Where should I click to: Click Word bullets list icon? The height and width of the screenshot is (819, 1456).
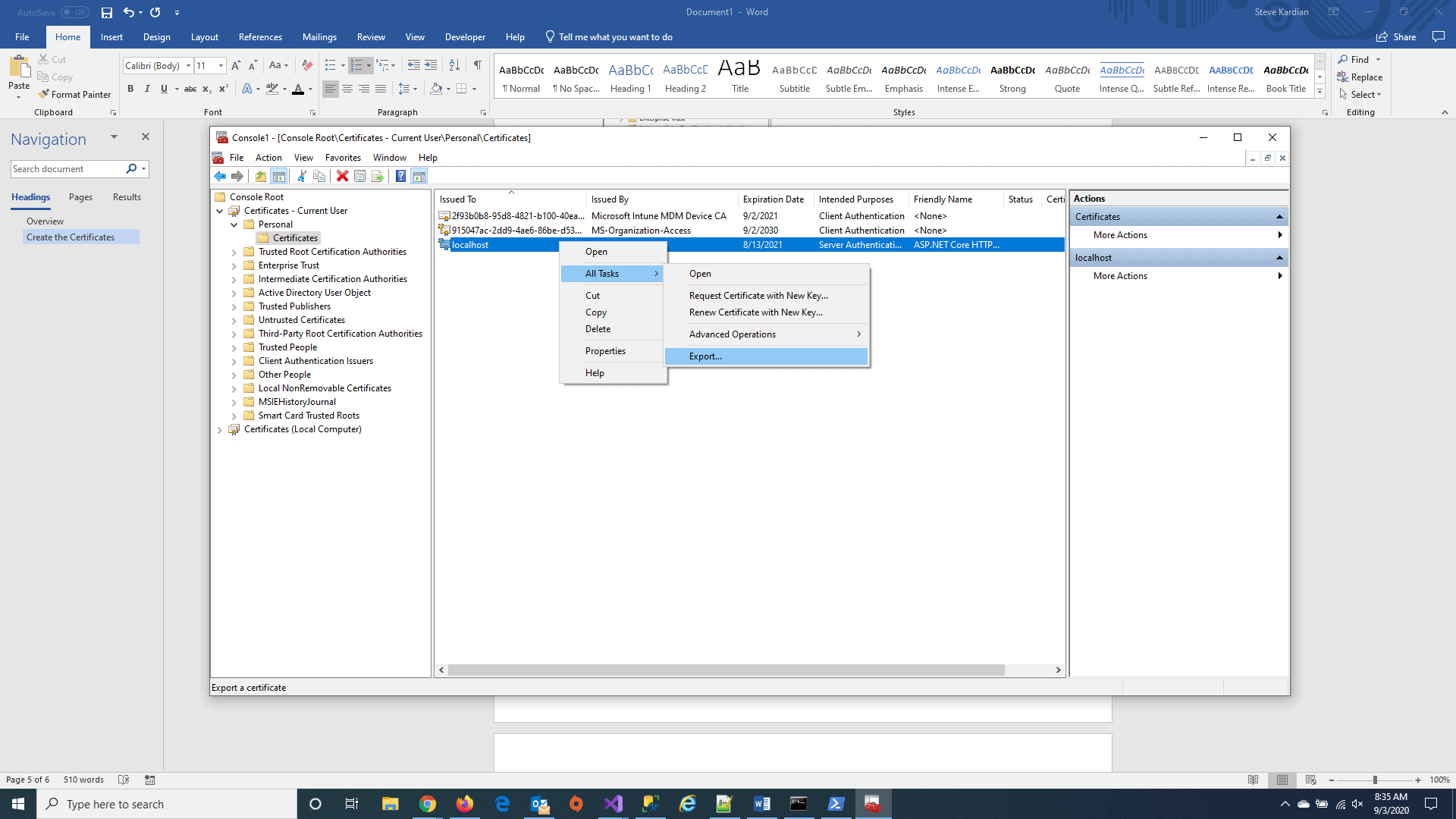[330, 65]
